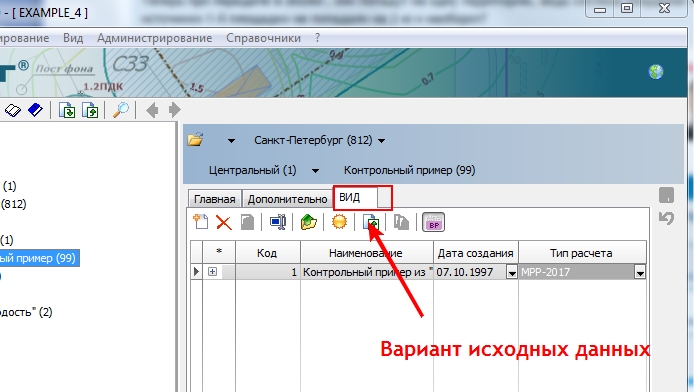Screen dimensions: 694x392
Task: Delete record using the red X icon
Action: (x=224, y=222)
